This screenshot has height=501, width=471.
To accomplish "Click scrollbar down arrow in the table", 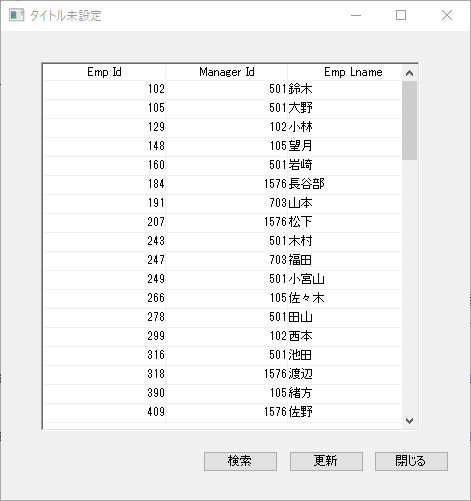I will (x=409, y=421).
